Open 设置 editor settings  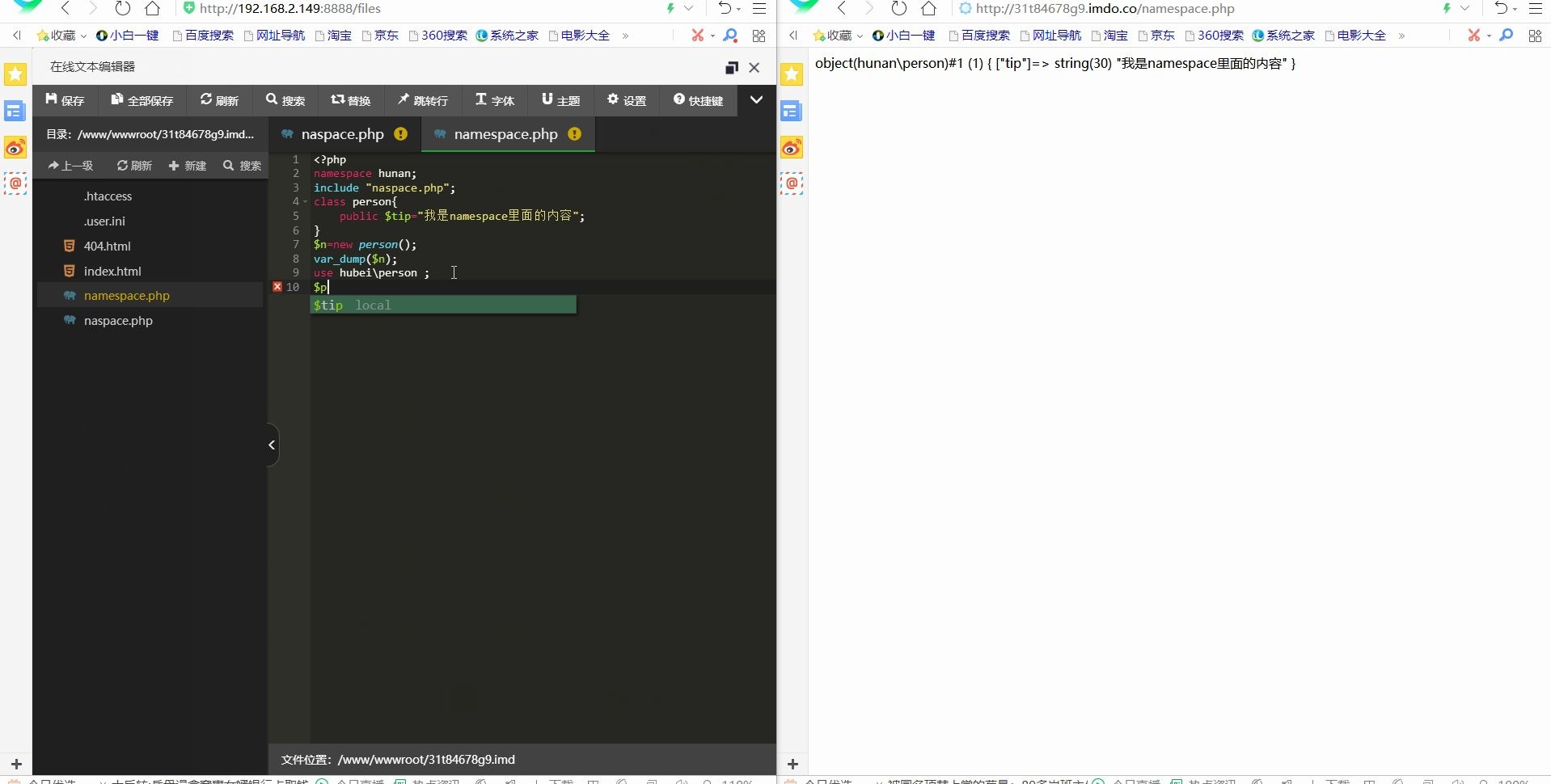627,100
